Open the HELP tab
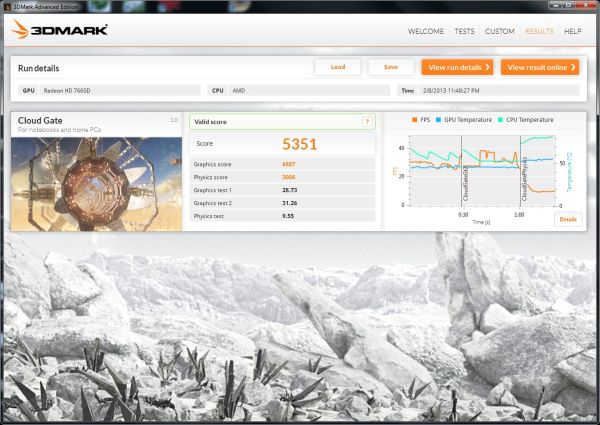The width and height of the screenshot is (600, 425). [x=572, y=31]
